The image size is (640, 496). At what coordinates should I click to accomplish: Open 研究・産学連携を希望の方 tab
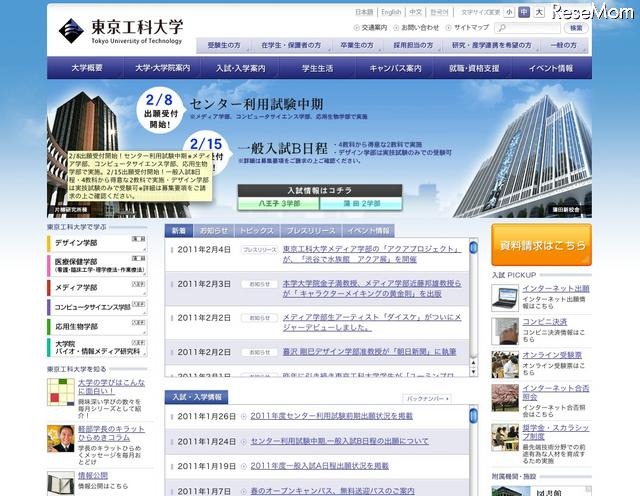coord(491,45)
